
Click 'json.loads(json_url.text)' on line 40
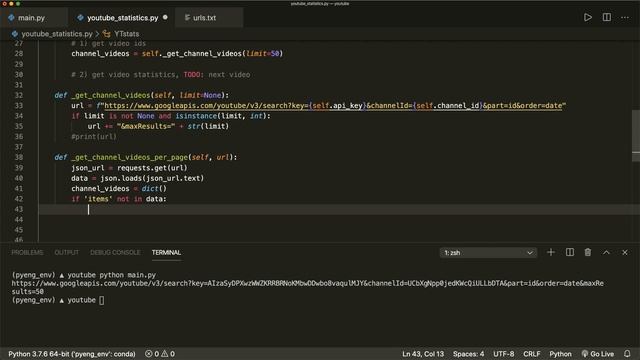coord(152,178)
